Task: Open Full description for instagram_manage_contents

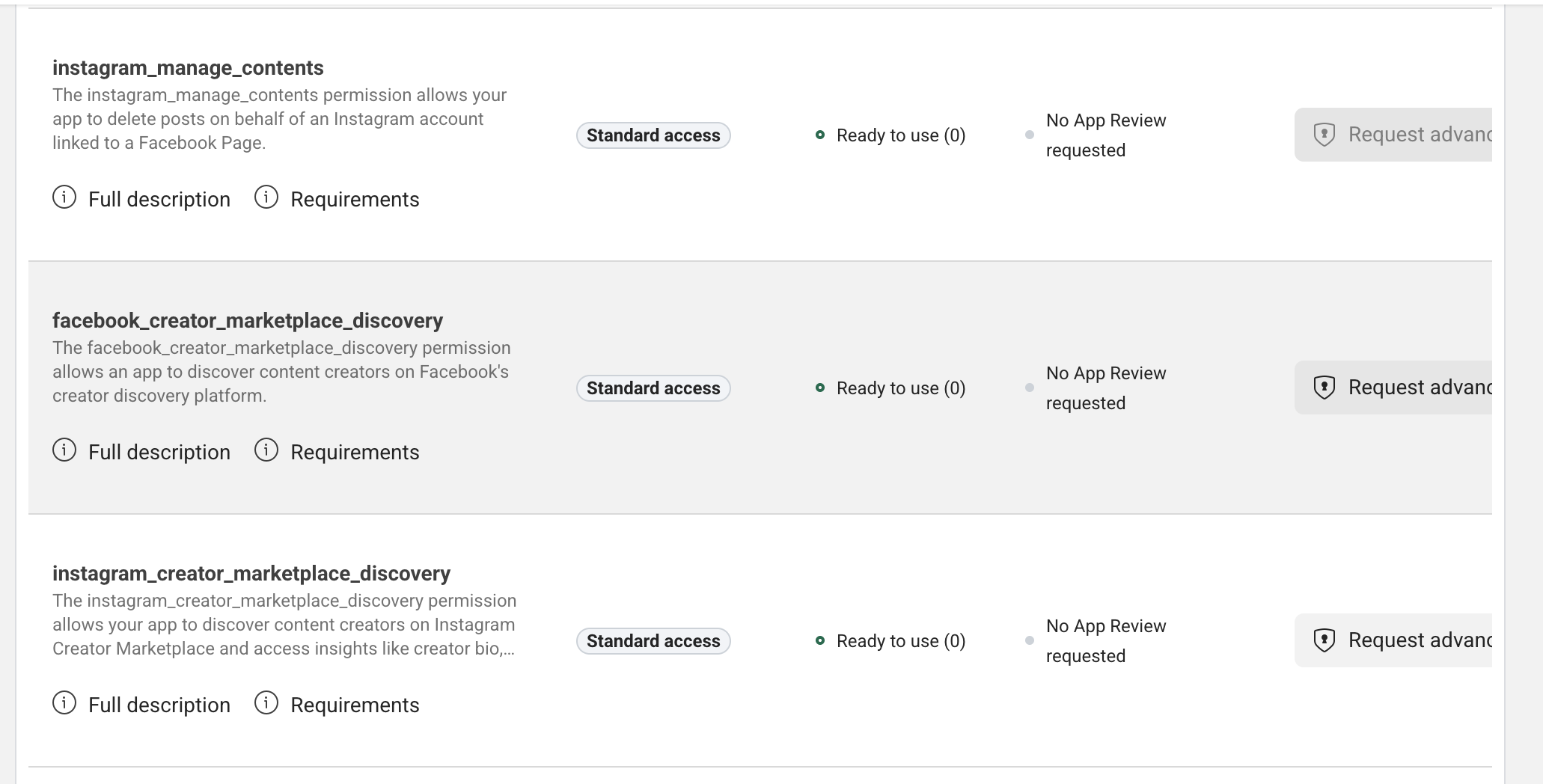Action: click(x=159, y=200)
